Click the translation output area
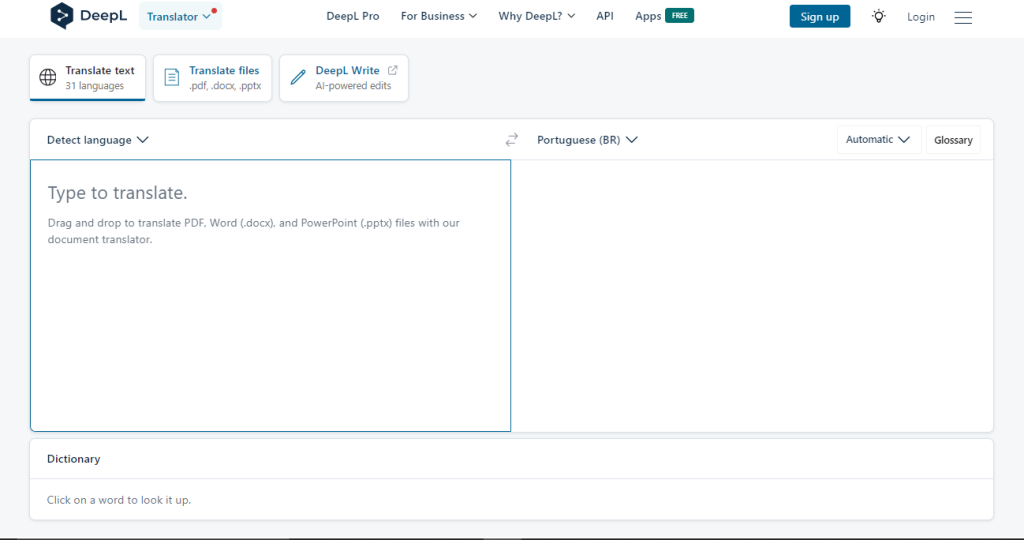The height and width of the screenshot is (540, 1024). tap(752, 296)
